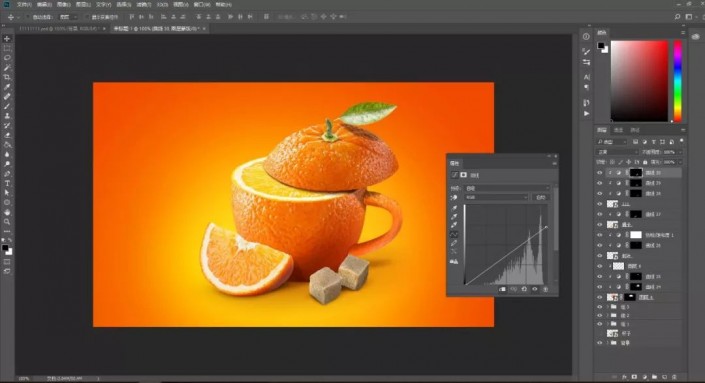Delete the selected layer using the trash icon
This screenshot has height=383, width=705.
(674, 377)
